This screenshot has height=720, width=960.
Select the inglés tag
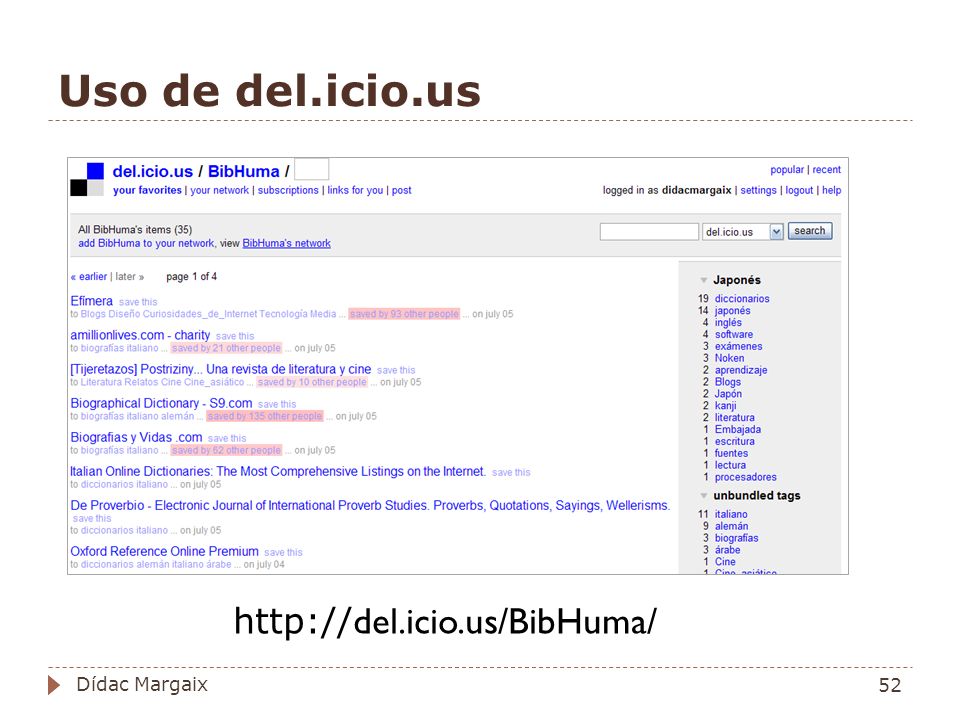tap(728, 323)
